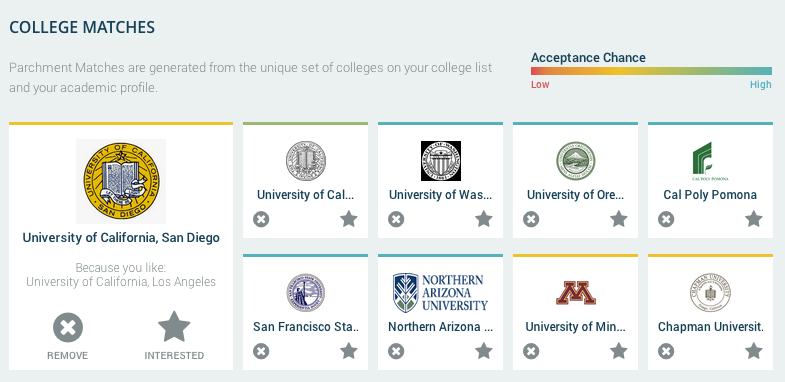Remove University of California, San Diego match
The height and width of the screenshot is (382, 785).
[x=68, y=327]
